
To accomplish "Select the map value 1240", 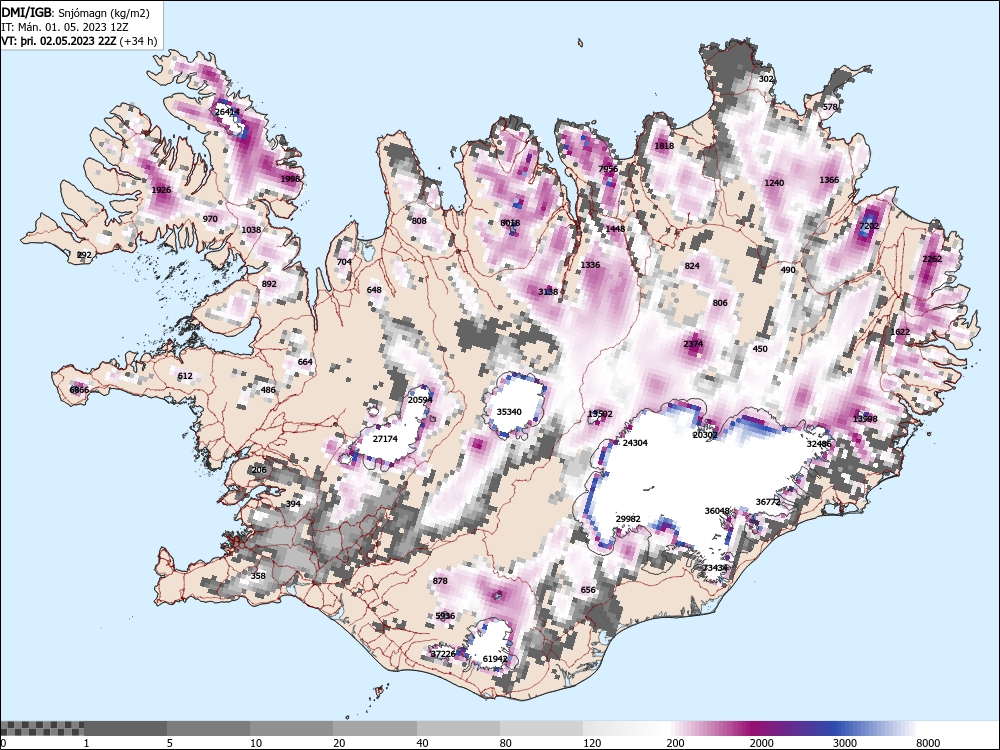I will pyautogui.click(x=774, y=182).
